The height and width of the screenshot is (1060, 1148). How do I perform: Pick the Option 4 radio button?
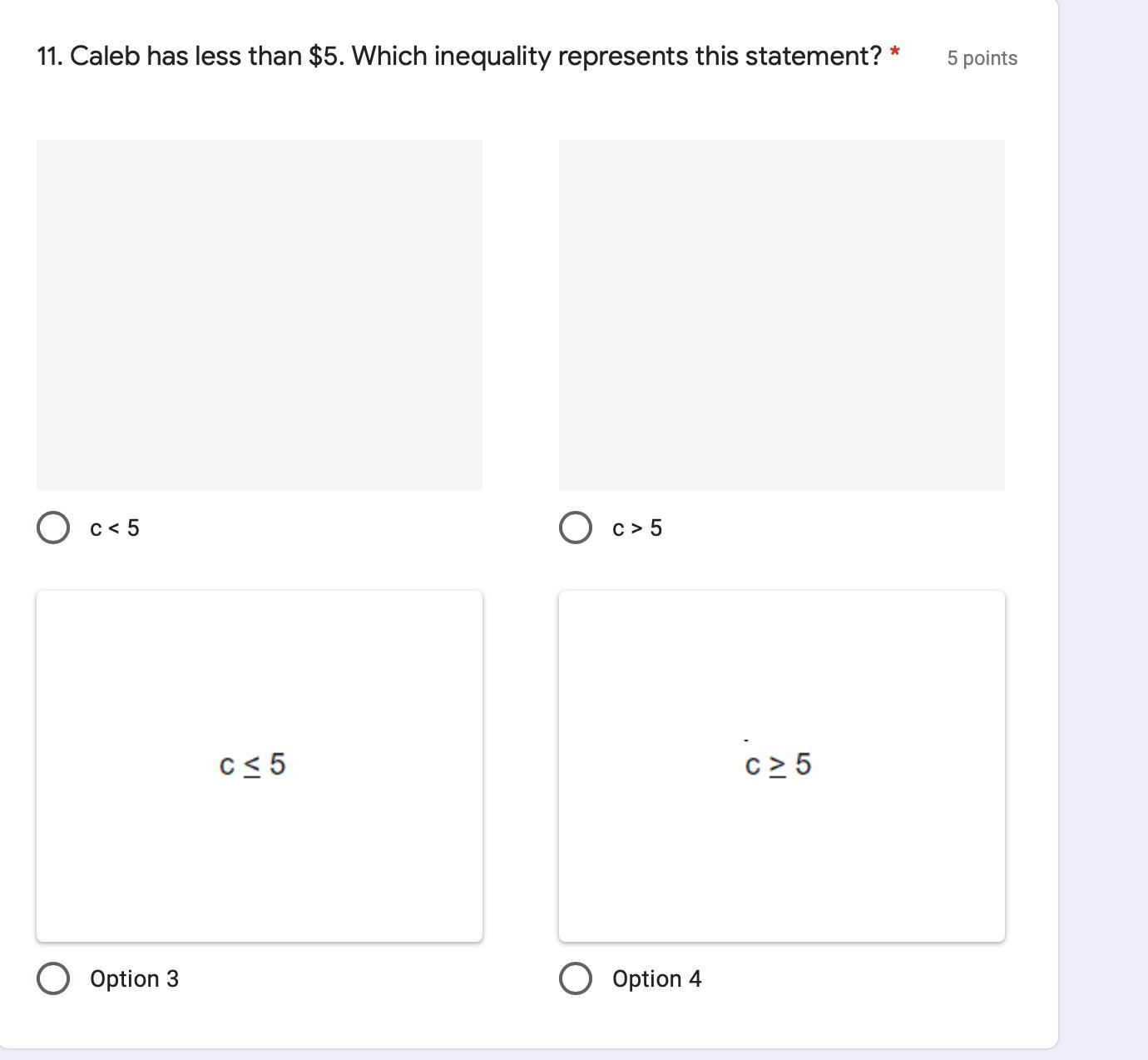[576, 978]
